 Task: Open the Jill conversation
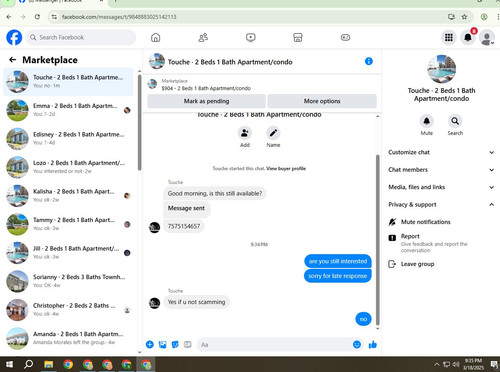[x=68, y=252]
